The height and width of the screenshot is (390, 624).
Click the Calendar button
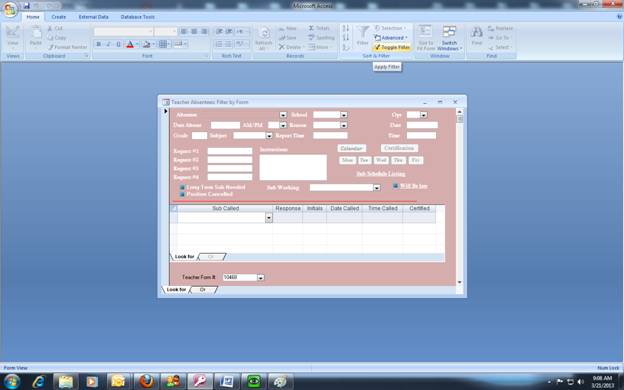pos(351,148)
